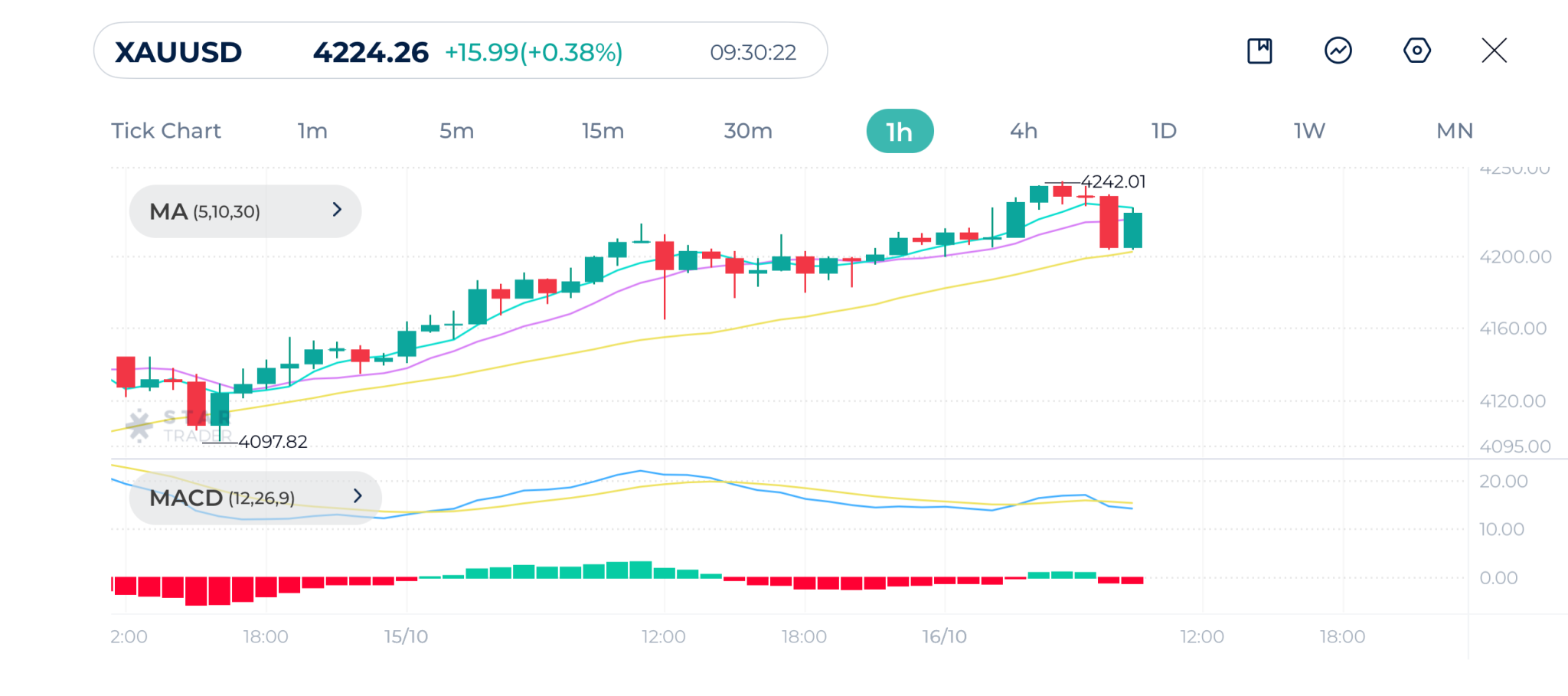Click the 4242.01 high price marker

1112,182
